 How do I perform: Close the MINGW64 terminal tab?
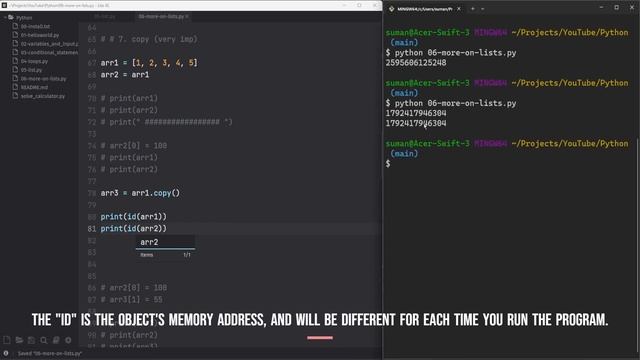point(459,9)
